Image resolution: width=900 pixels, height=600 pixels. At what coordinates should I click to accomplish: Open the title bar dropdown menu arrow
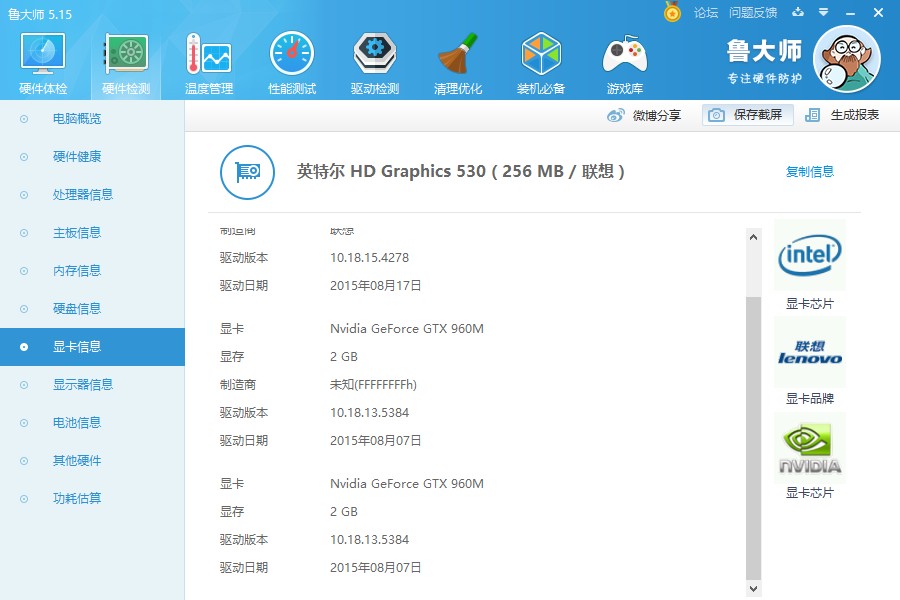coord(824,12)
